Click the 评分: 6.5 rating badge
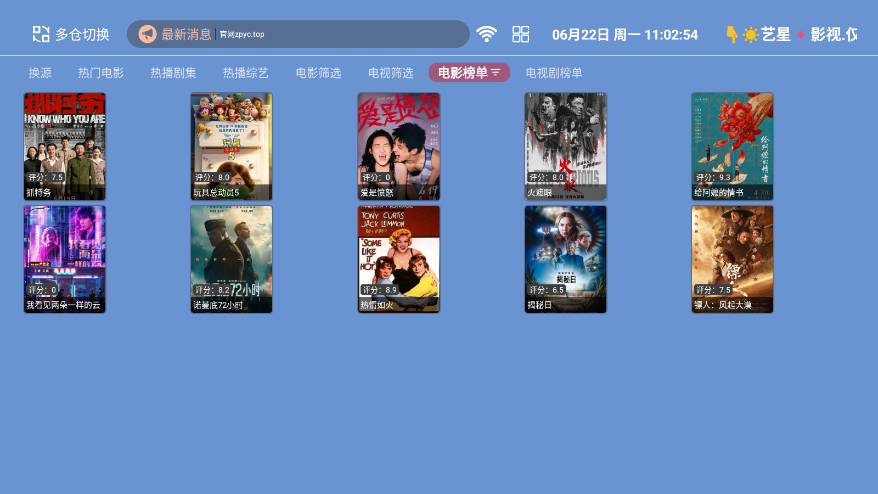Screen dimensions: 878x494 click(547, 290)
